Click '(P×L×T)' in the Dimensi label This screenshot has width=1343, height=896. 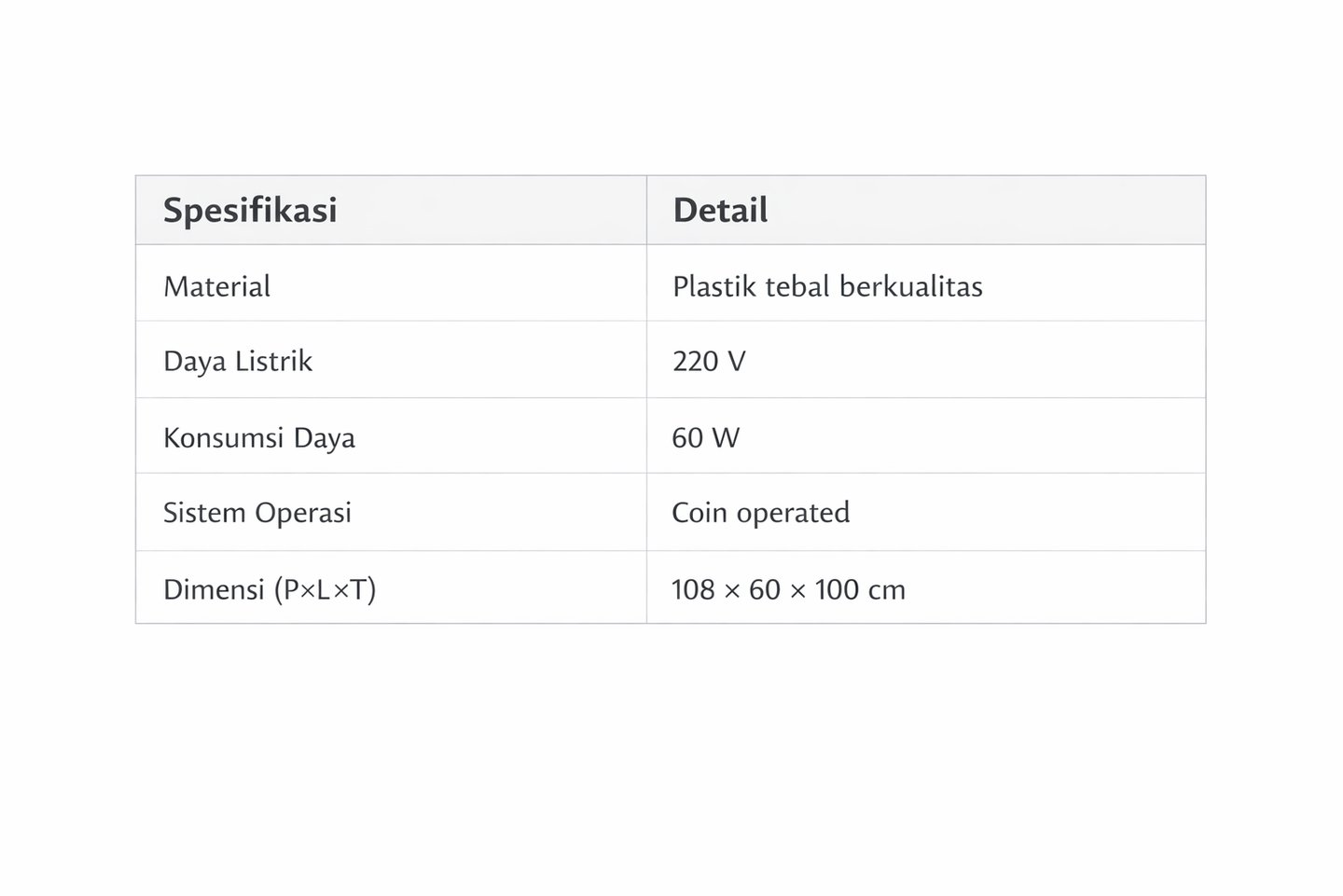325,589
